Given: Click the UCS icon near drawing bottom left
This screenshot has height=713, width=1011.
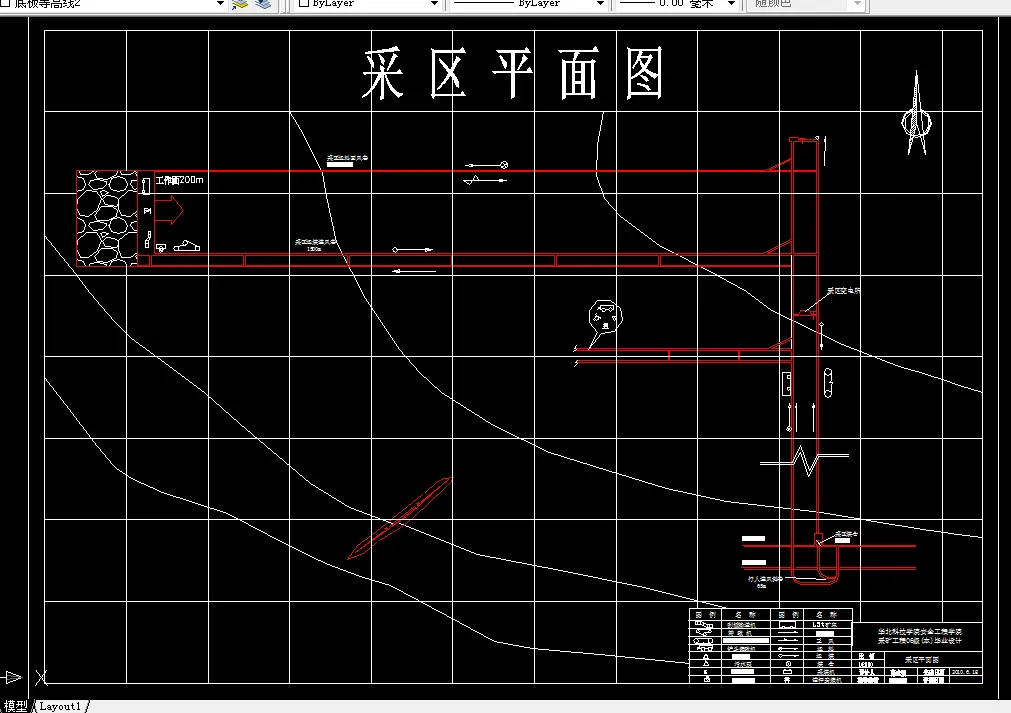Looking at the screenshot, I should click(42, 677).
